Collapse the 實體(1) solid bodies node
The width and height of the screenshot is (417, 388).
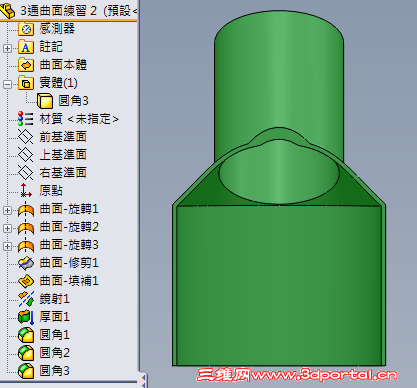[x=7, y=84]
